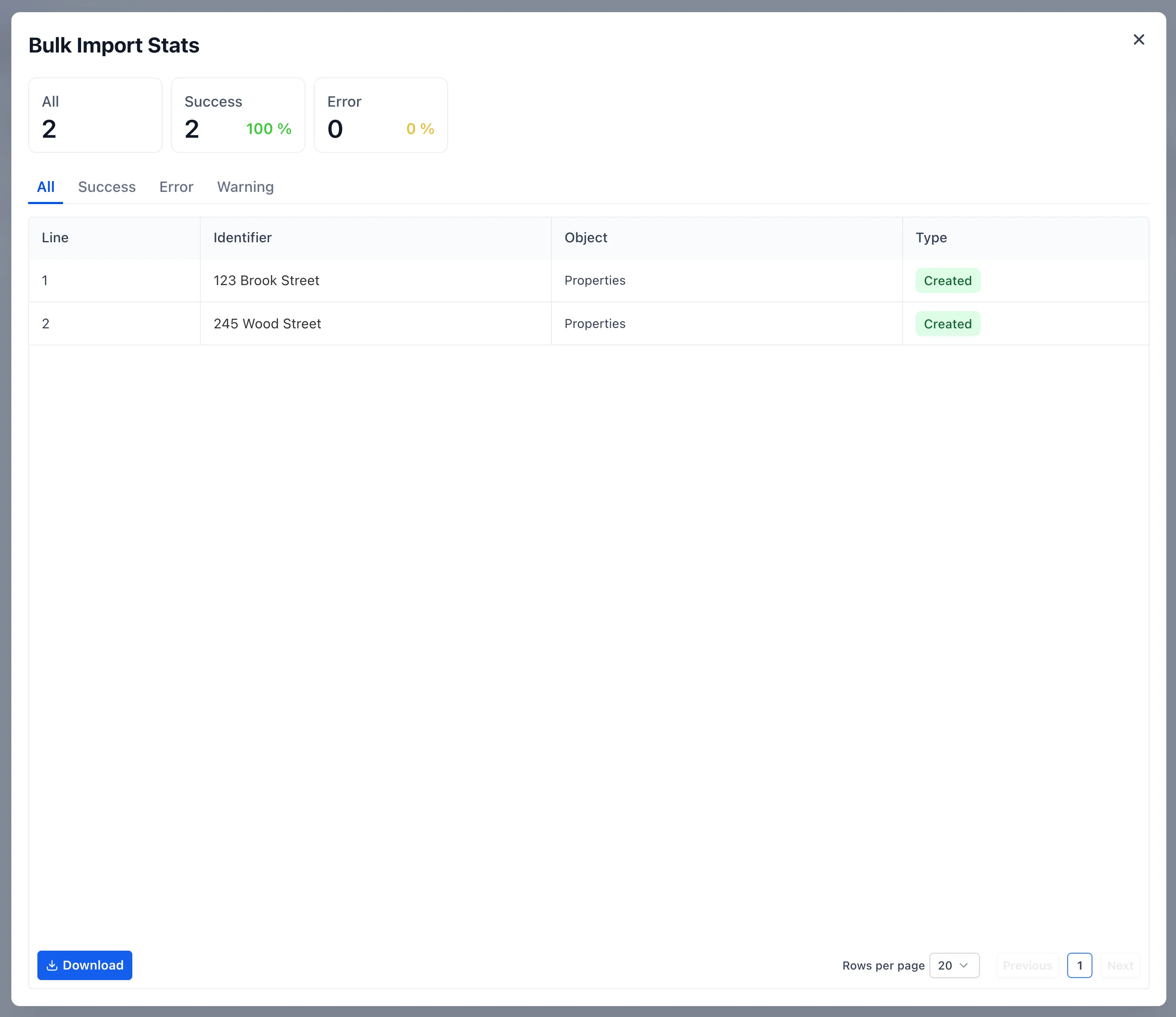Click the Success 100 % stat card
Screen dimensions: 1176x1017
pyautogui.click(x=238, y=115)
